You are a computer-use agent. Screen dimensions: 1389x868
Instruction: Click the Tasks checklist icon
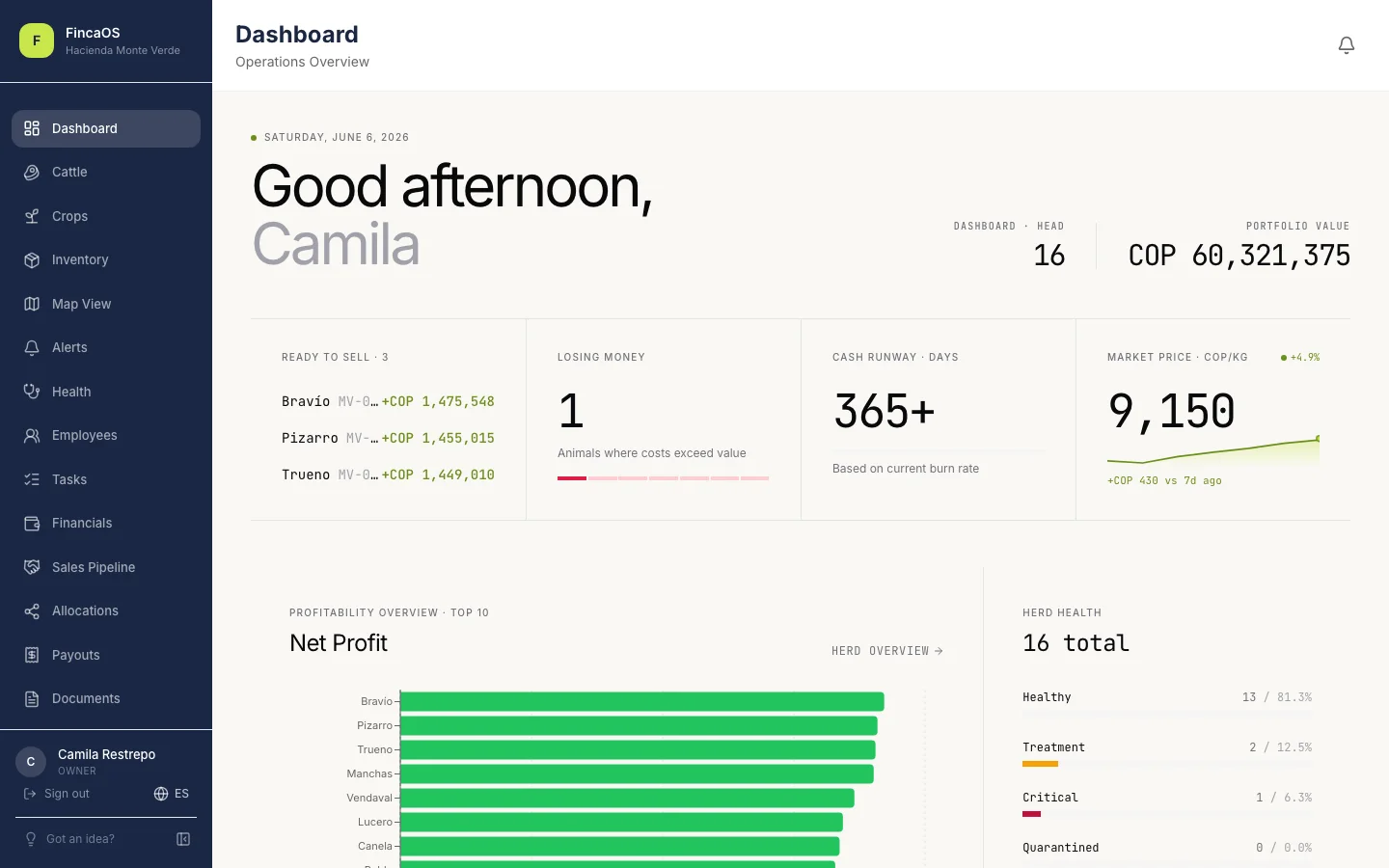point(32,479)
